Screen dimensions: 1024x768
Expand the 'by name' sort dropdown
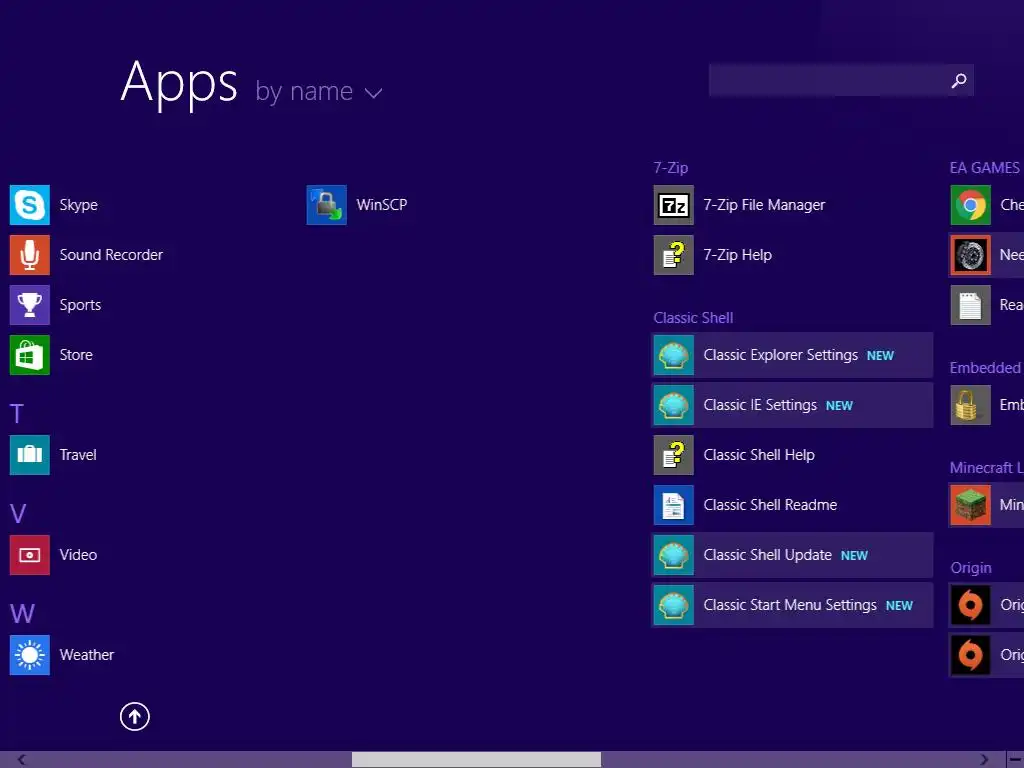pyautogui.click(x=319, y=92)
